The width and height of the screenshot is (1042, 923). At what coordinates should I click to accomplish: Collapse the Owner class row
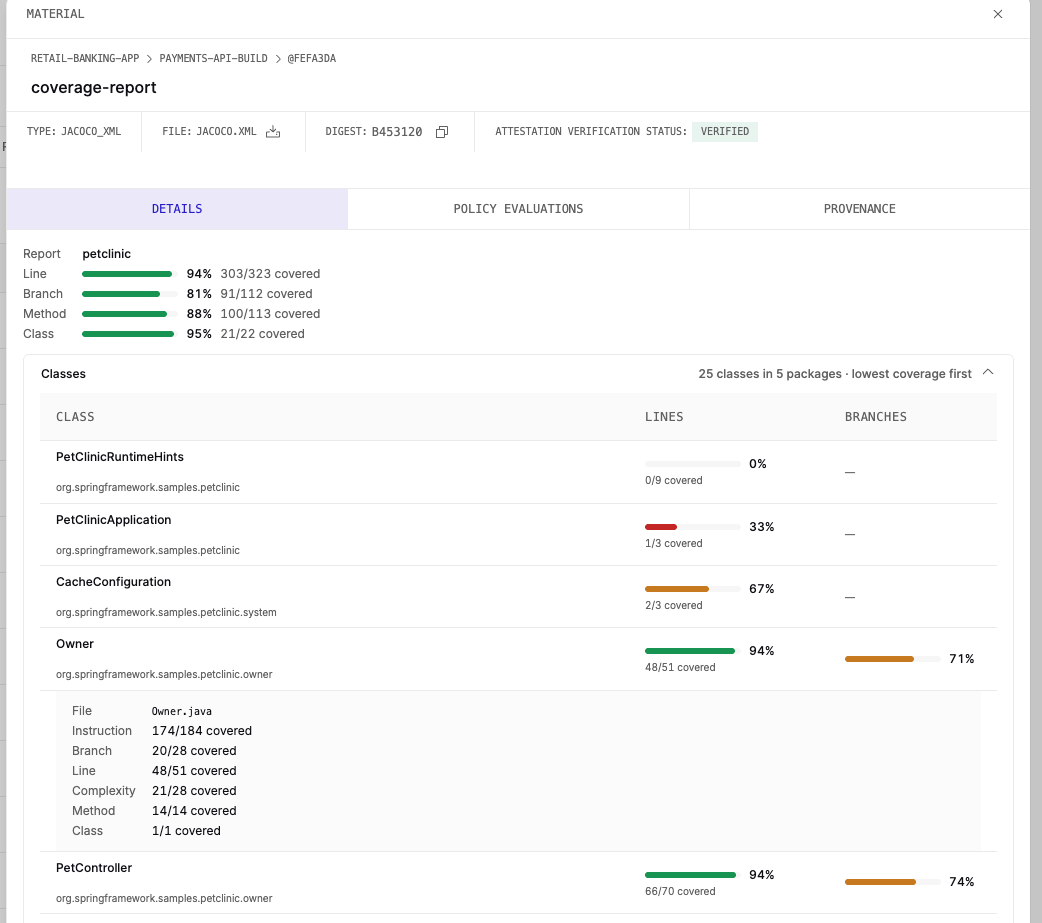tap(518, 659)
